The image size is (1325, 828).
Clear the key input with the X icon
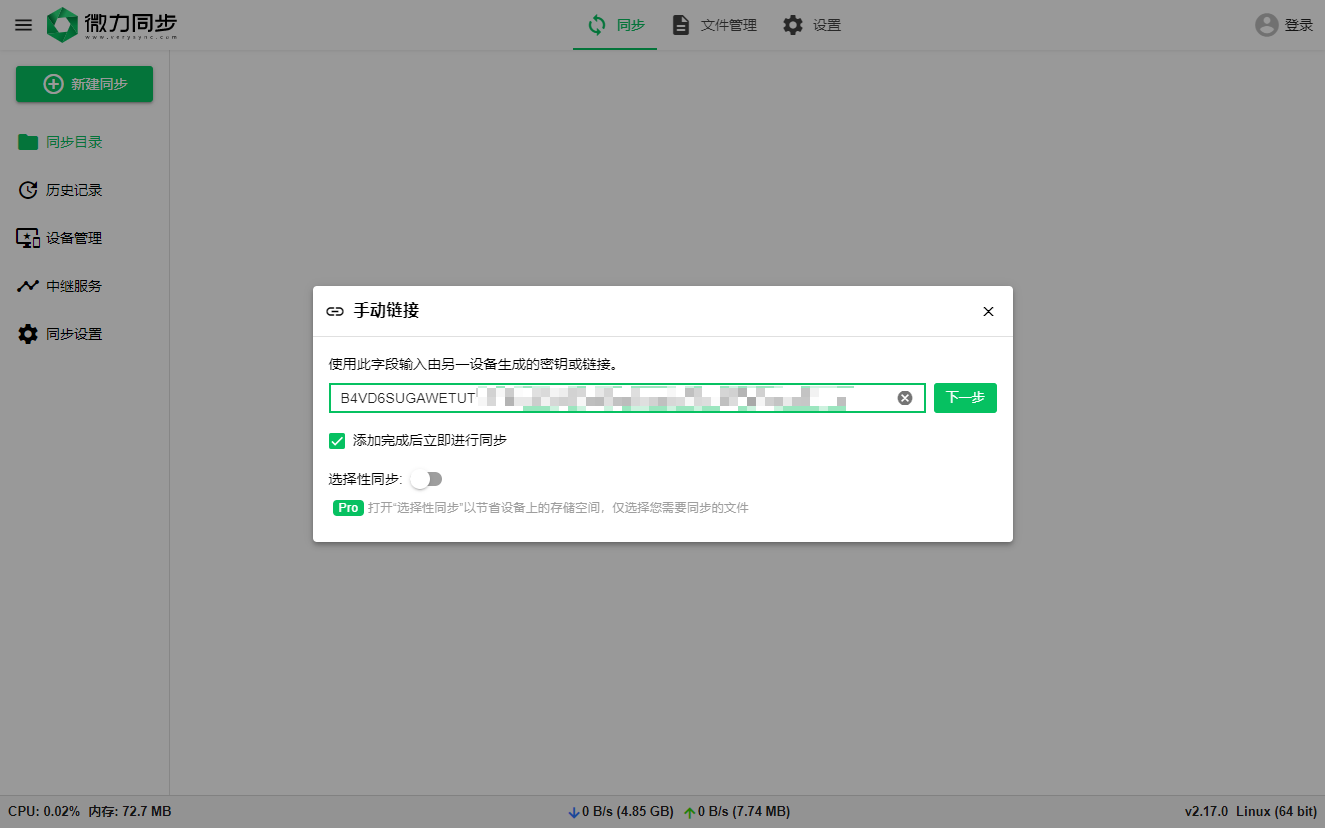tap(905, 398)
